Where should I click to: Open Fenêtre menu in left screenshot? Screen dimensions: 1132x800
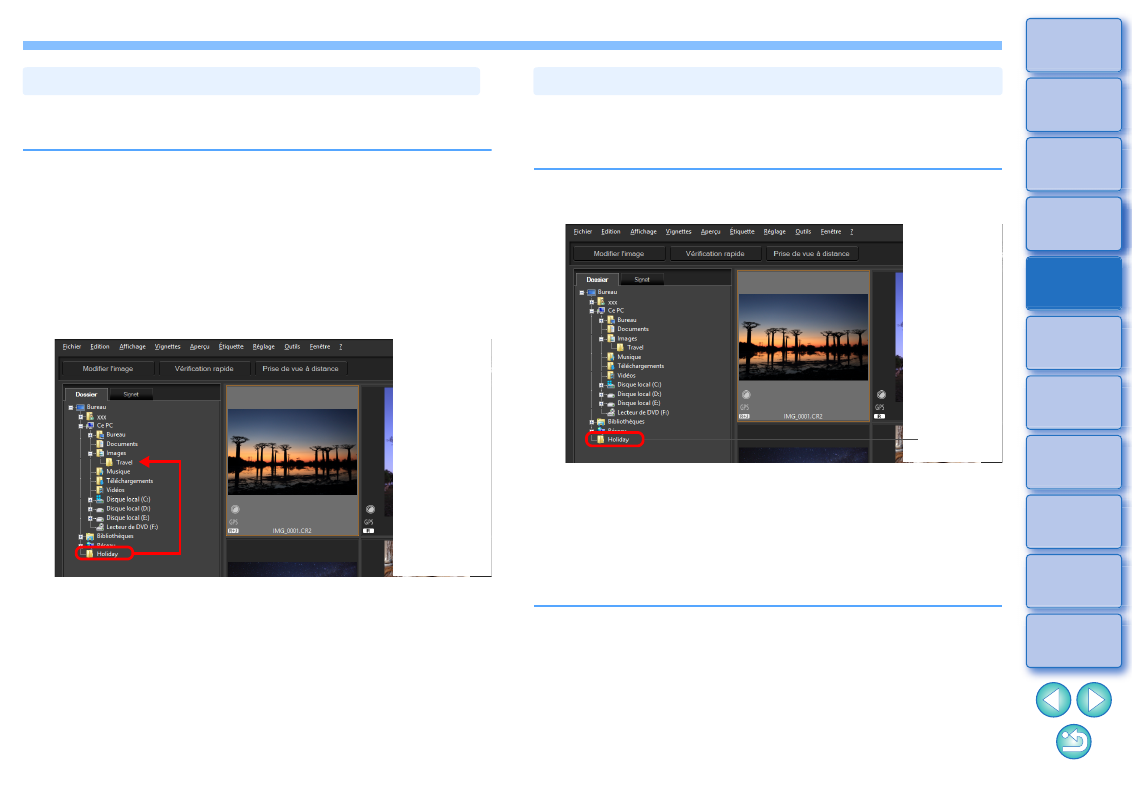320,347
